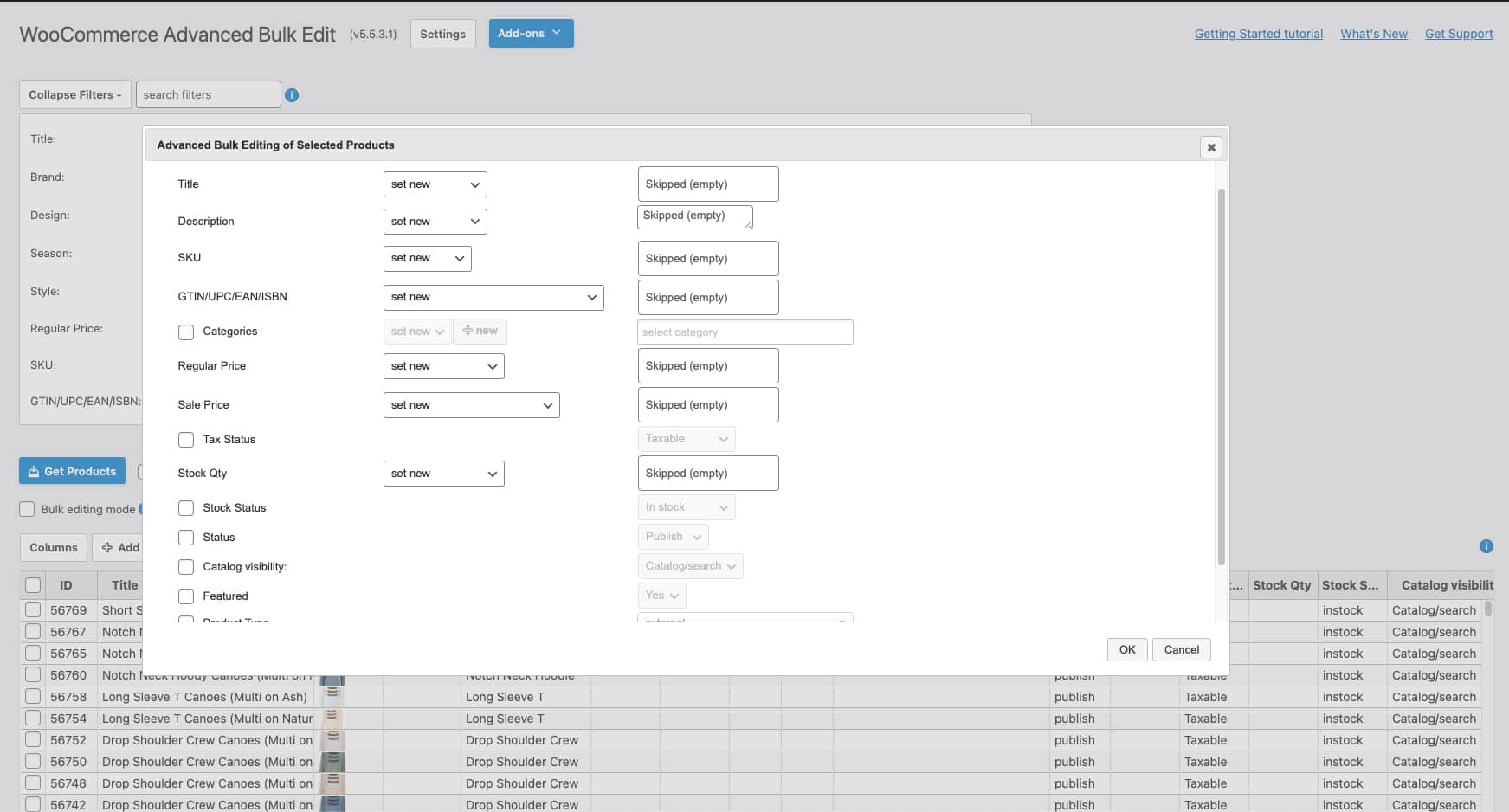Click the Regular Price value field
Image resolution: width=1509 pixels, height=812 pixels.
pos(707,366)
